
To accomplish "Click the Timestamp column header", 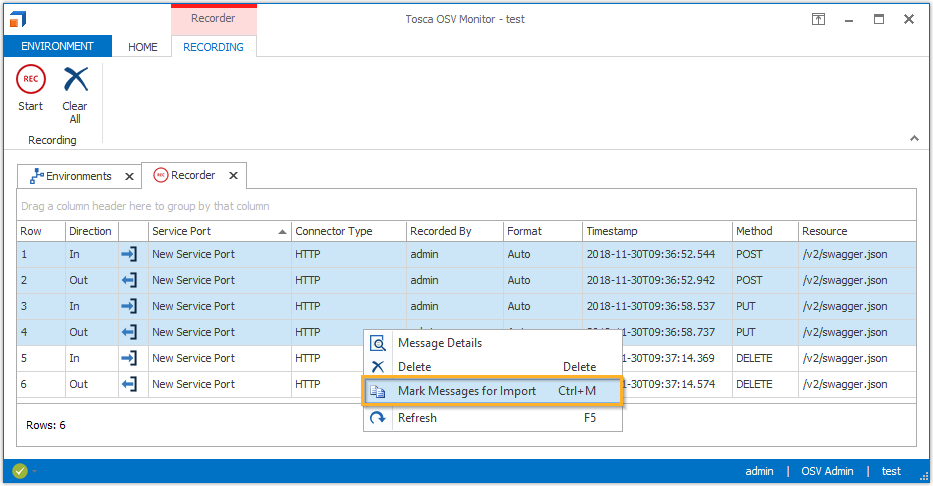I will [656, 231].
